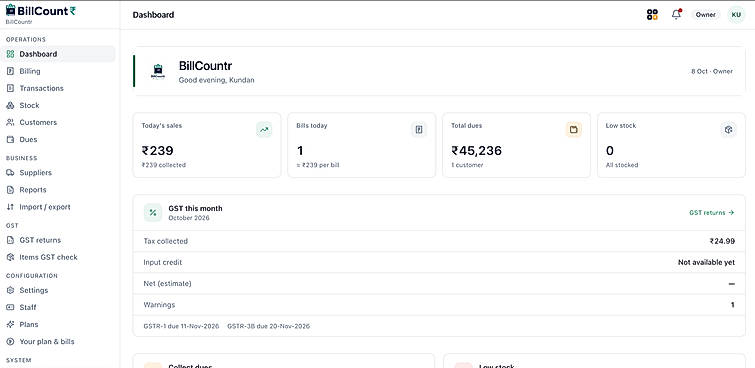Click the Low stock box icon
This screenshot has height=368, width=755.
[x=729, y=130]
